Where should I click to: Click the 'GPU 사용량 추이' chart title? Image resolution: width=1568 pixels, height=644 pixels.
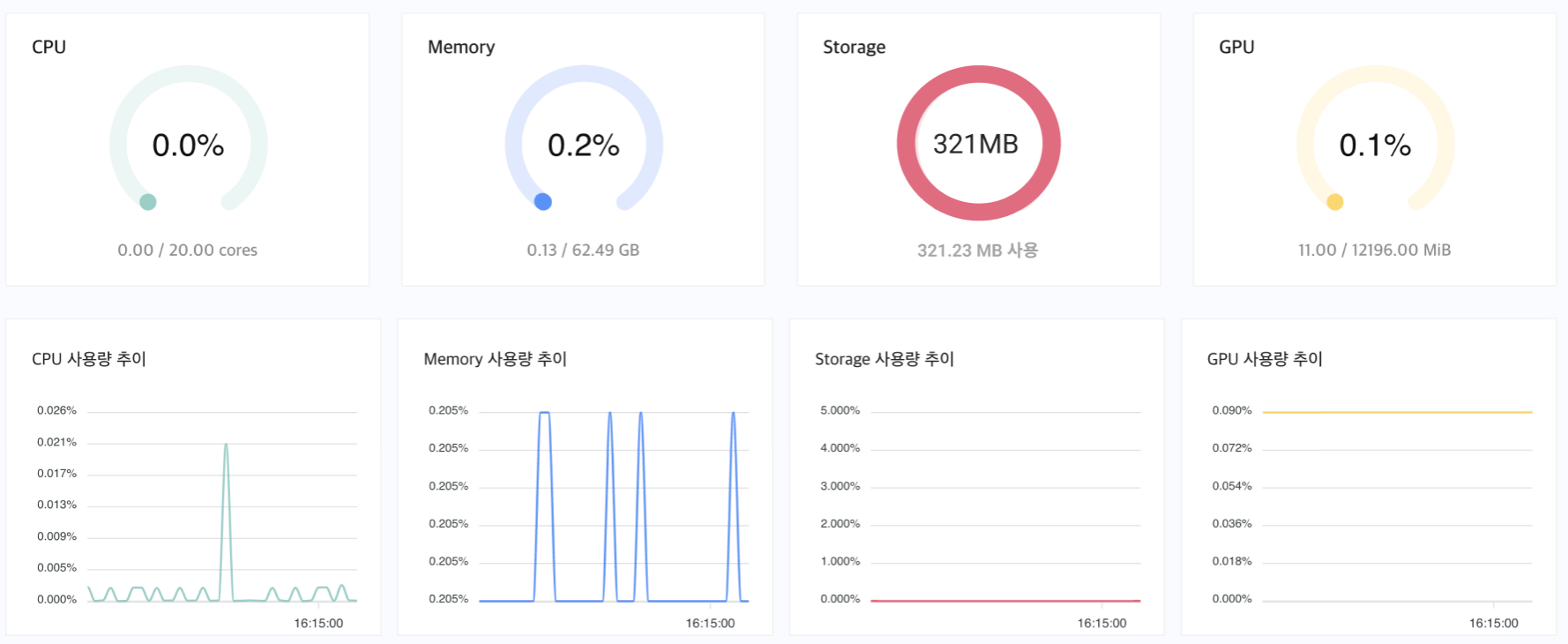(x=1265, y=359)
